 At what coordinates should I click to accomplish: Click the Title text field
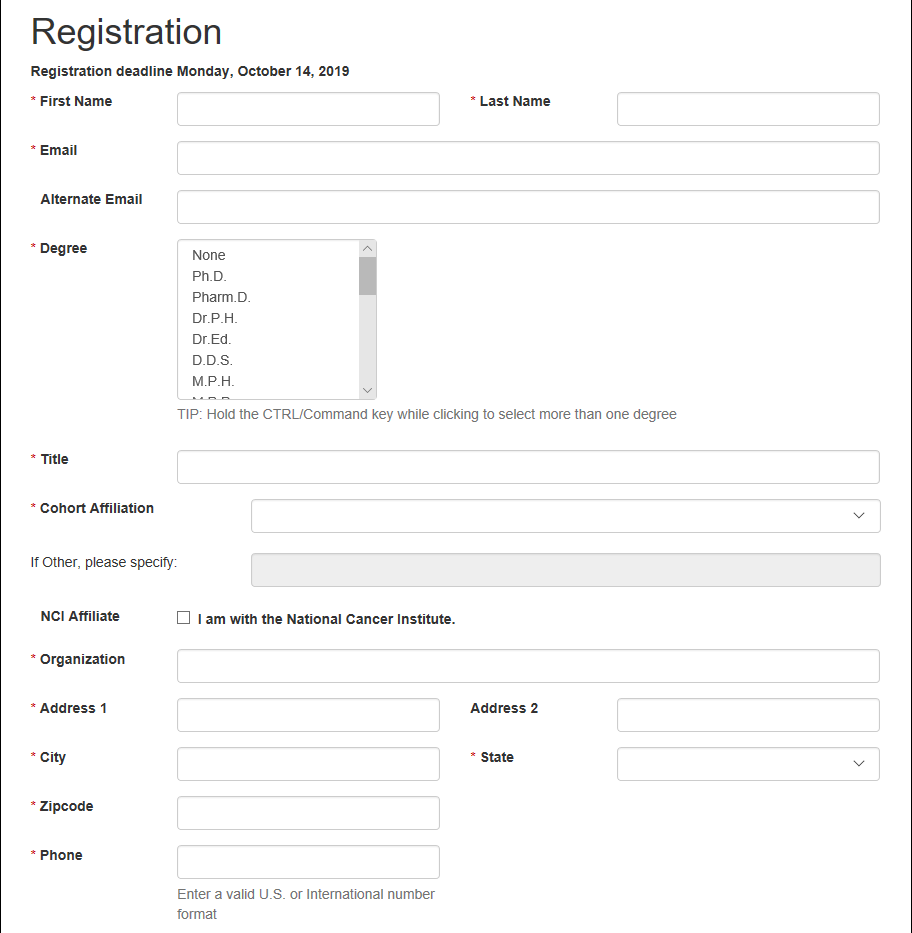(x=528, y=467)
